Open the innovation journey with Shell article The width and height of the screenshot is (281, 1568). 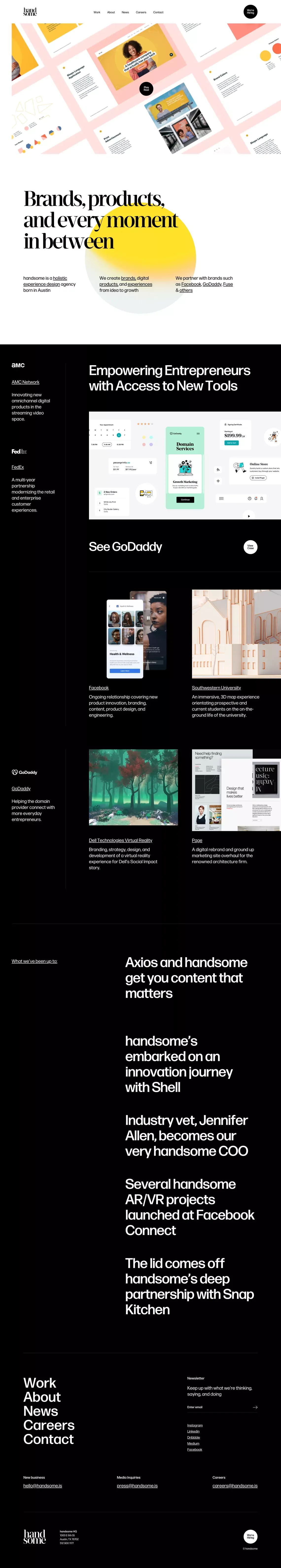179,1064
